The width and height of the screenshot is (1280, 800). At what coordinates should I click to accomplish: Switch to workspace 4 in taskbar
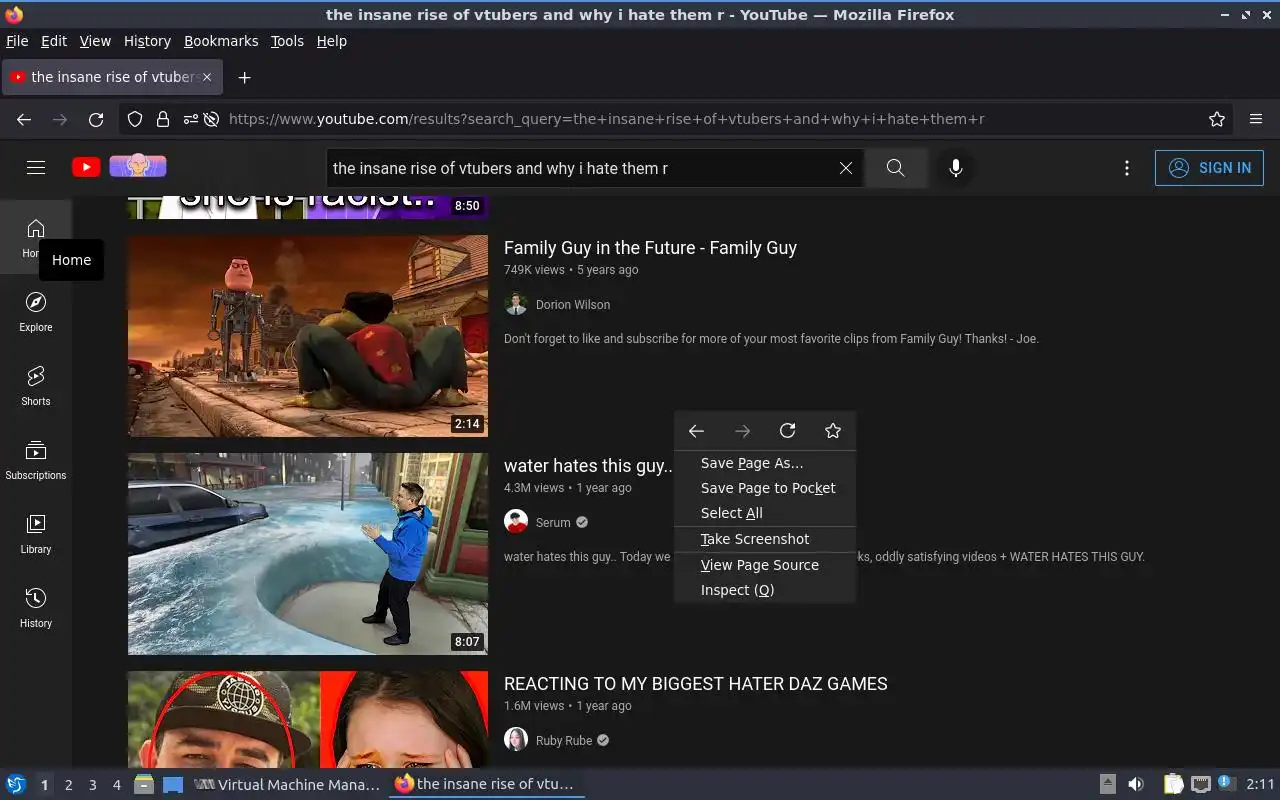[x=116, y=785]
